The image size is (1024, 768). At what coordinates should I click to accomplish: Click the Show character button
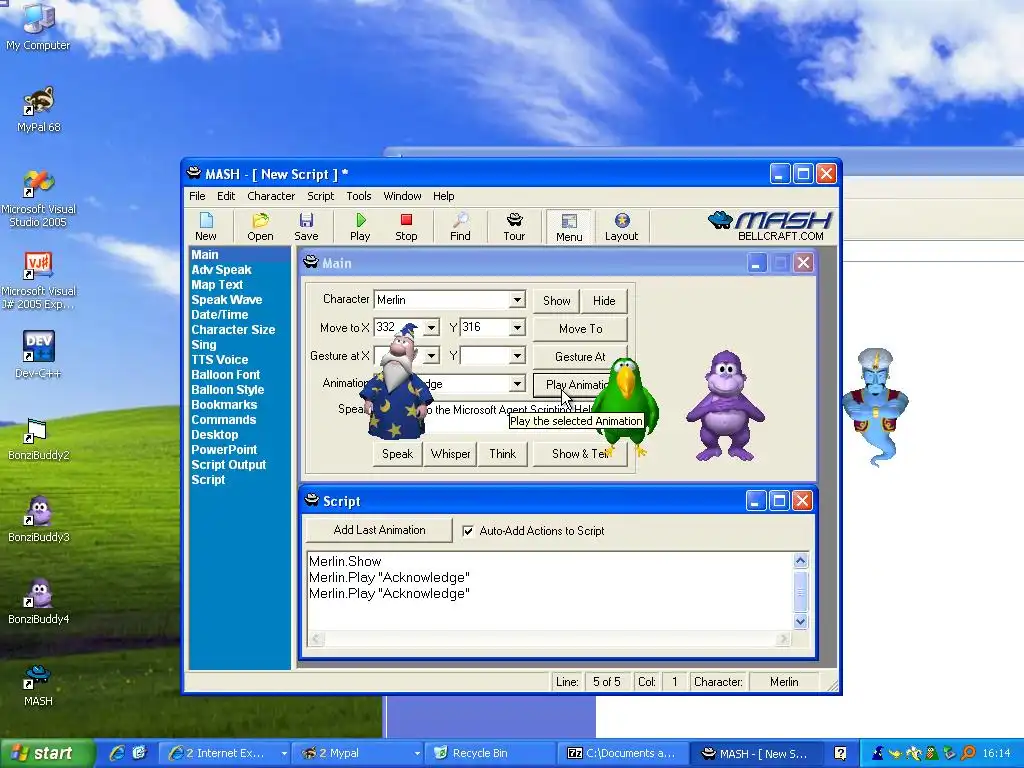(556, 300)
